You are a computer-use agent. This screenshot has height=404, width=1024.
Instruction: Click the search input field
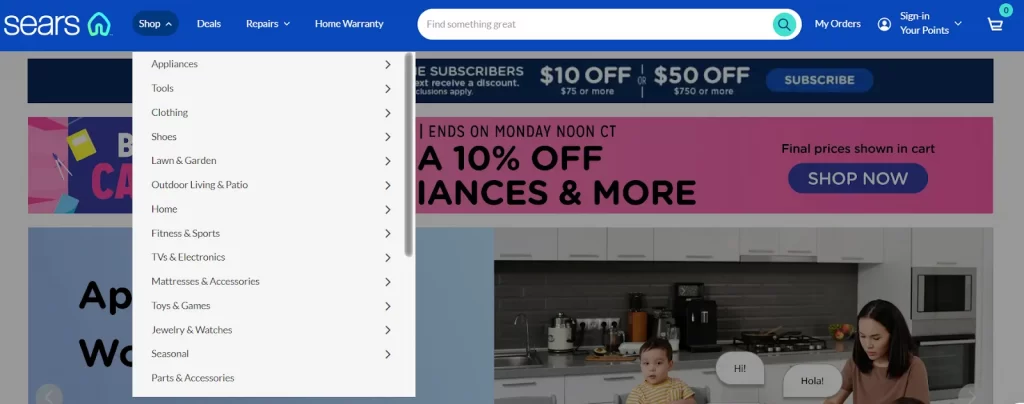(598, 25)
